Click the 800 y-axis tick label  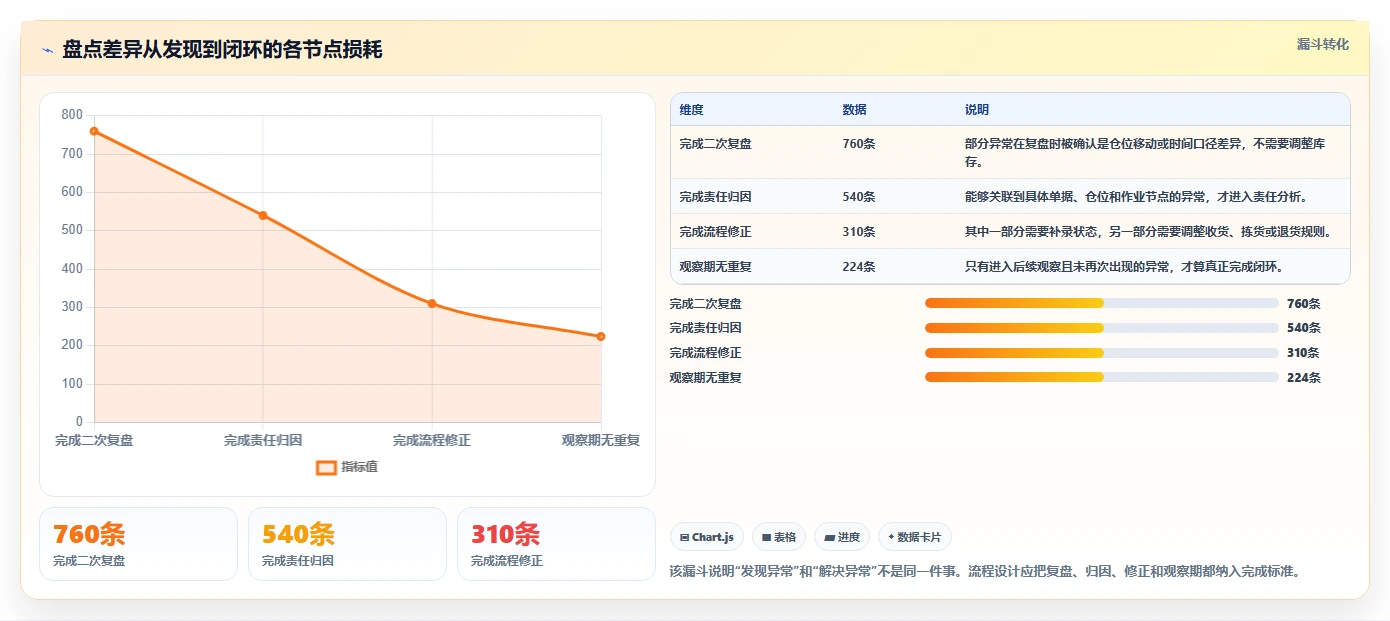coord(72,115)
